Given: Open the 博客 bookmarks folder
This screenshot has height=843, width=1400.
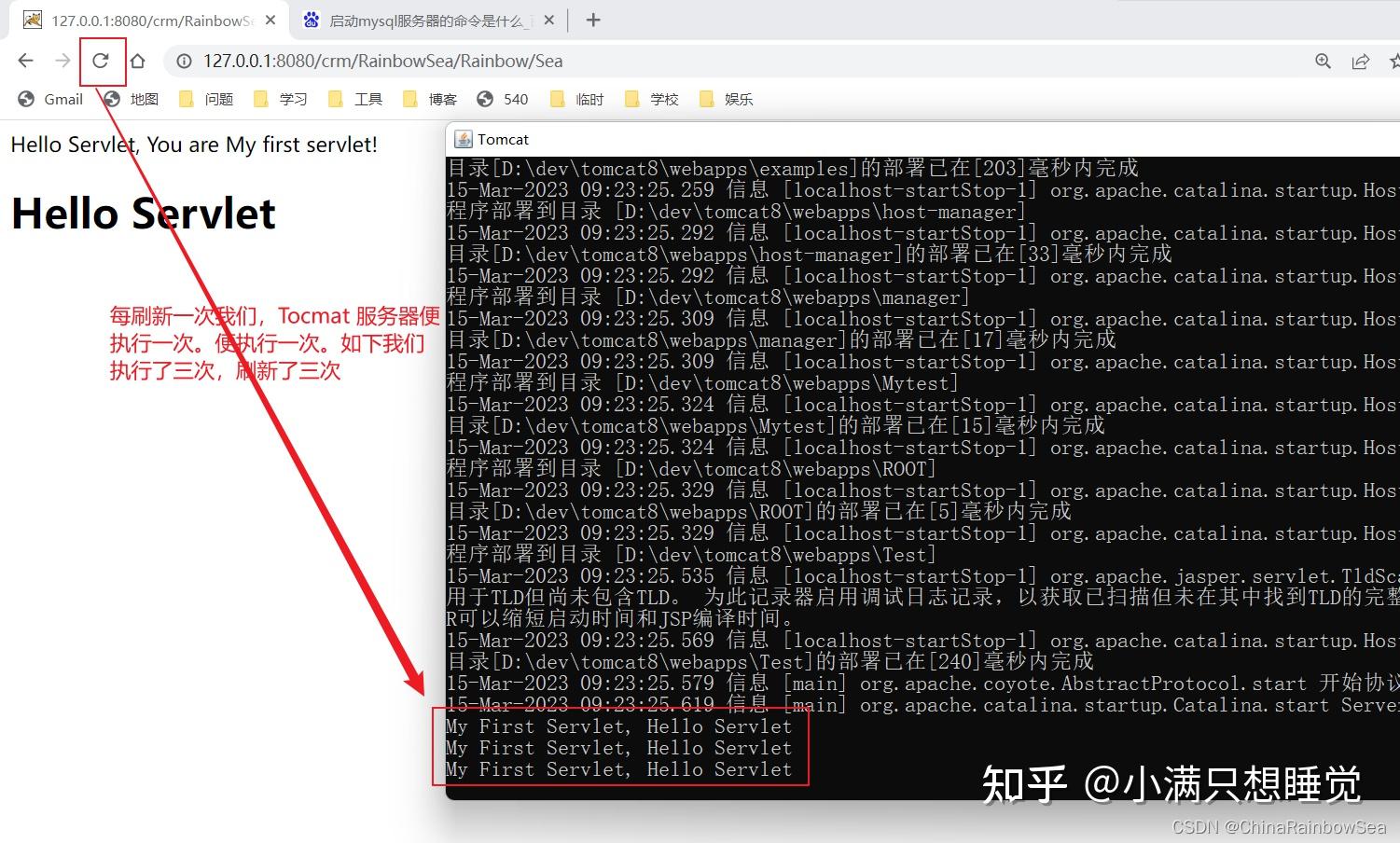Looking at the screenshot, I should coord(444,99).
